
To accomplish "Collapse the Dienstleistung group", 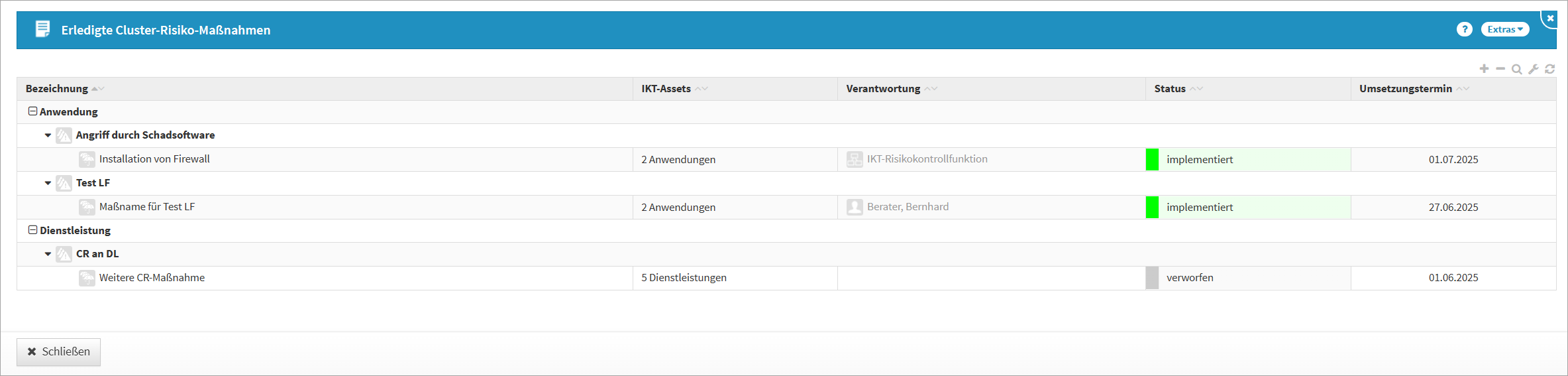I will (32, 230).
